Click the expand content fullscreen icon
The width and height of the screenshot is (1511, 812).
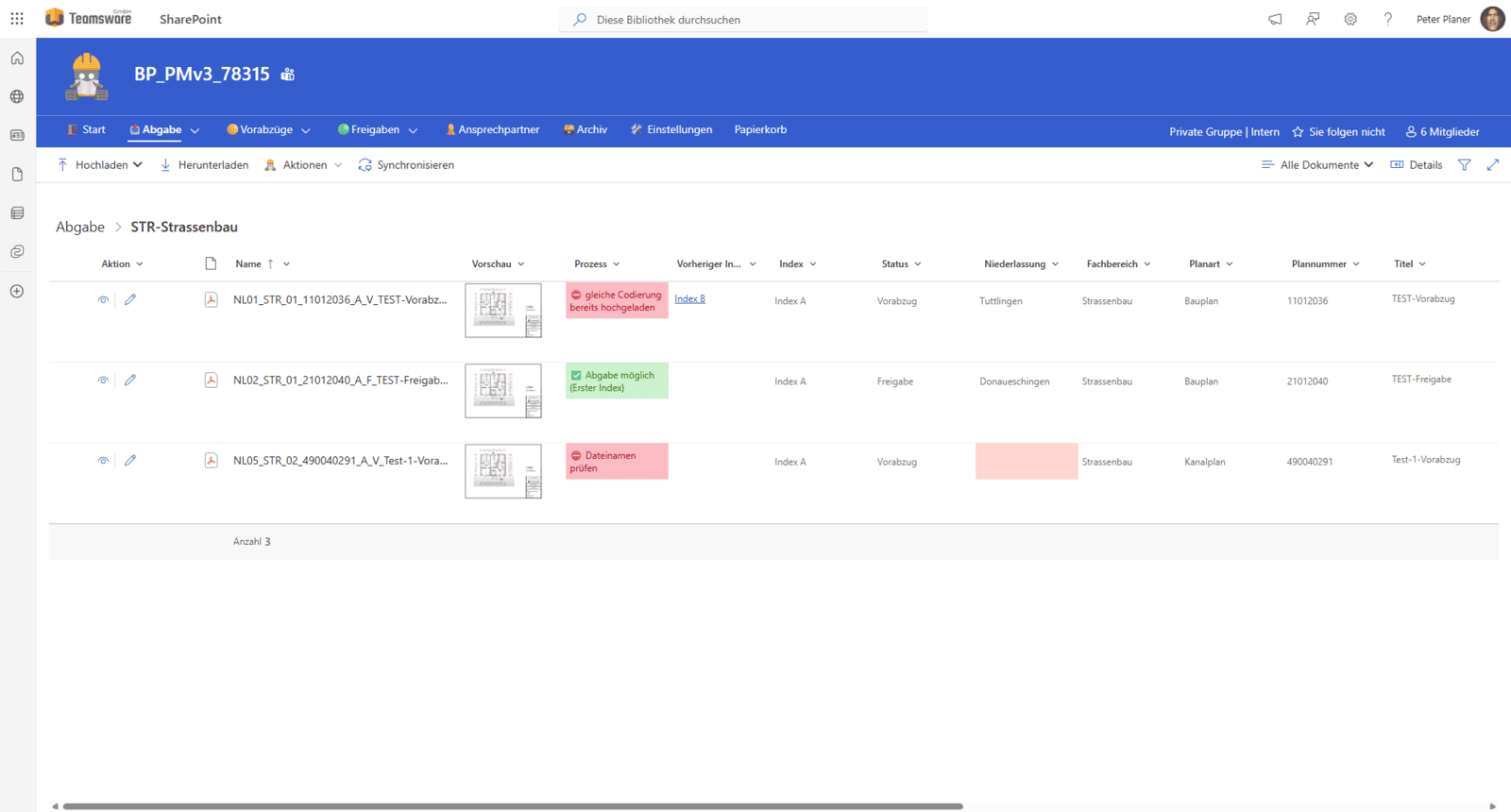point(1492,165)
